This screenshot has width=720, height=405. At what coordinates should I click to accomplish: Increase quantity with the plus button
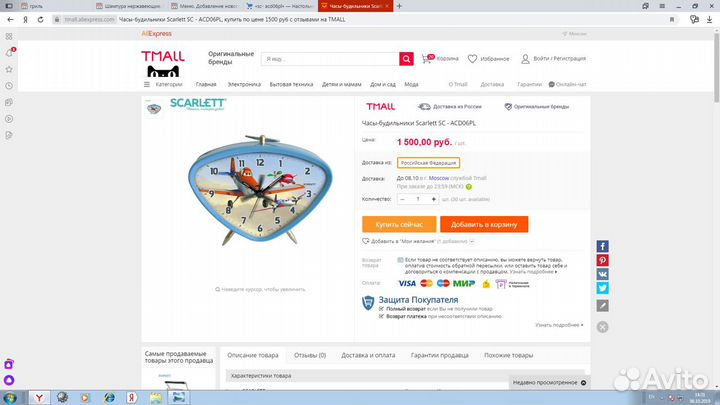pyautogui.click(x=433, y=199)
